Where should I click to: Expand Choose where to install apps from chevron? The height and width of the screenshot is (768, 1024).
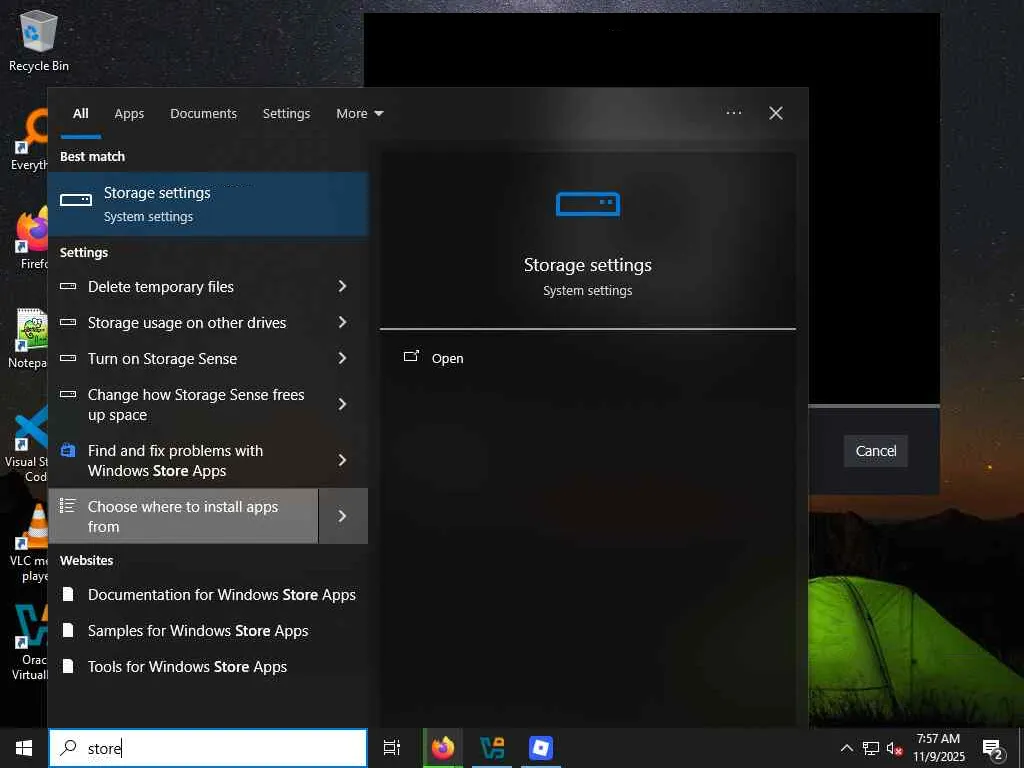[x=342, y=516]
